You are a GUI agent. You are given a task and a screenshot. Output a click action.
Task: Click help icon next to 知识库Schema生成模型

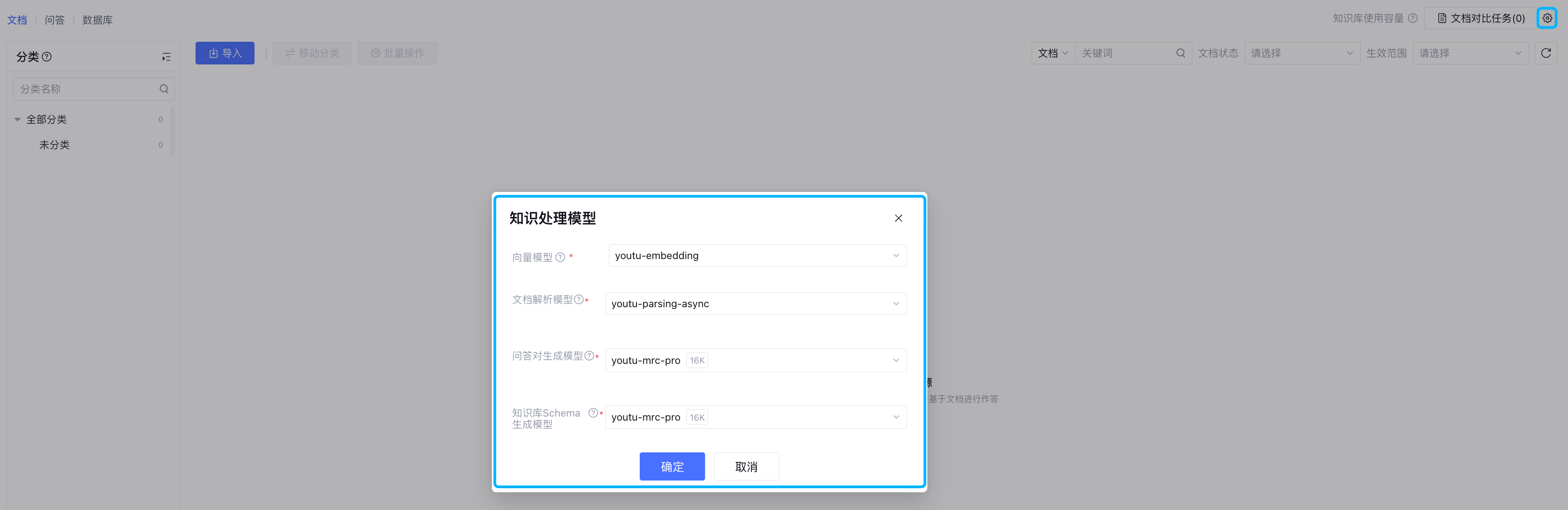[x=593, y=412]
